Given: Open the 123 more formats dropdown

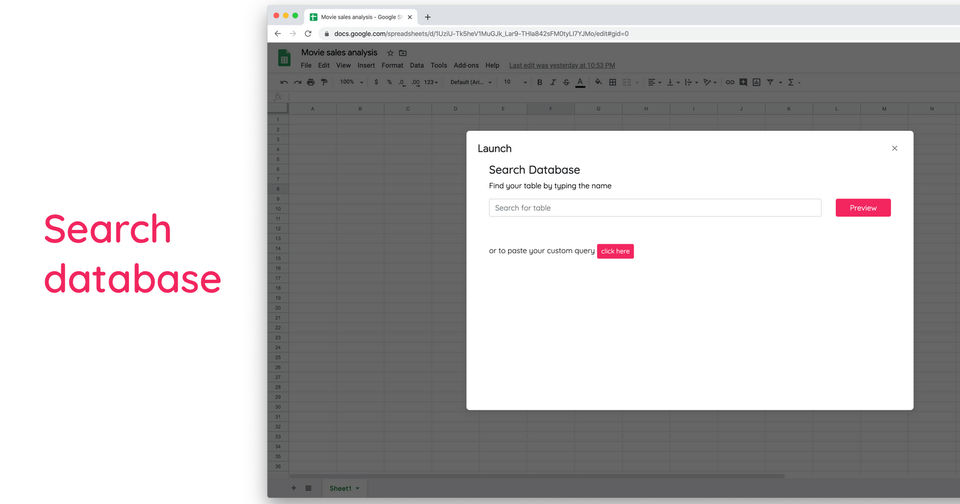Looking at the screenshot, I should pos(431,82).
